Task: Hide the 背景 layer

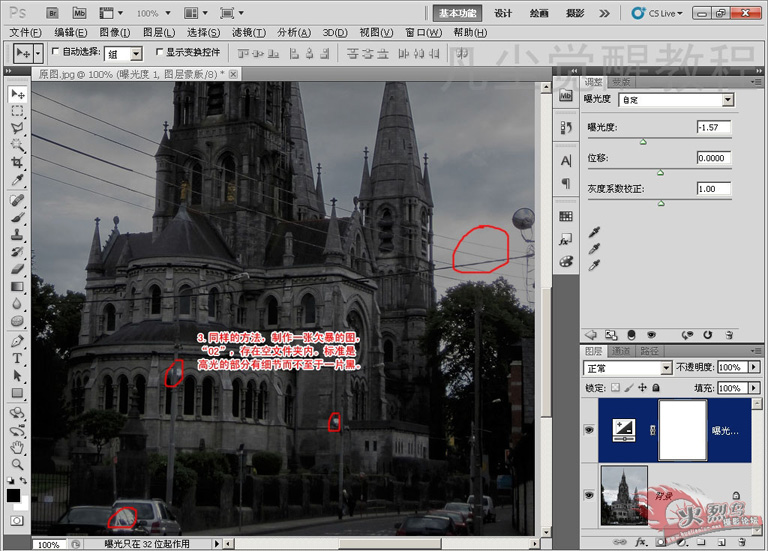Action: point(589,495)
